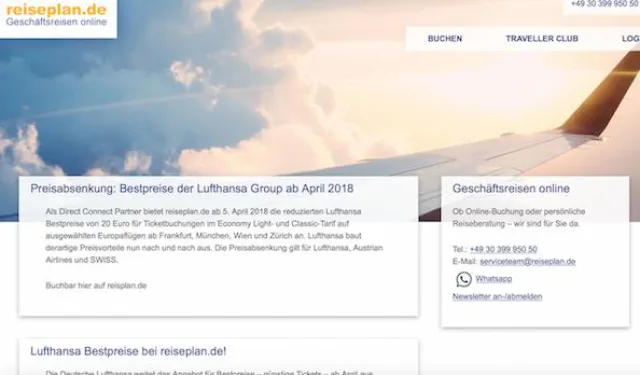Open the BUCHEN menu item
Screen dimensions: 640x375
(445, 39)
